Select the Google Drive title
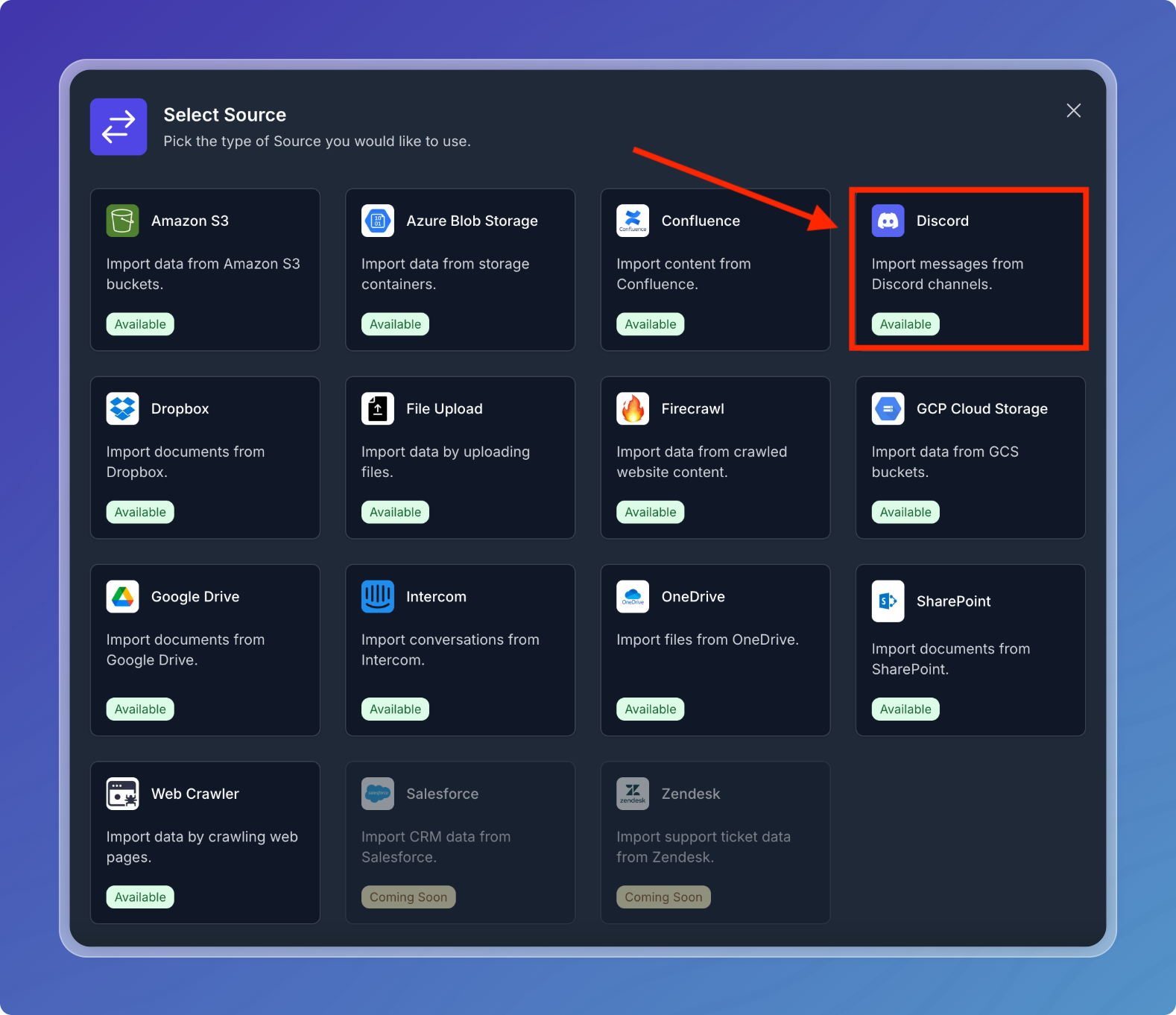Image resolution: width=1176 pixels, height=1015 pixels. point(195,596)
